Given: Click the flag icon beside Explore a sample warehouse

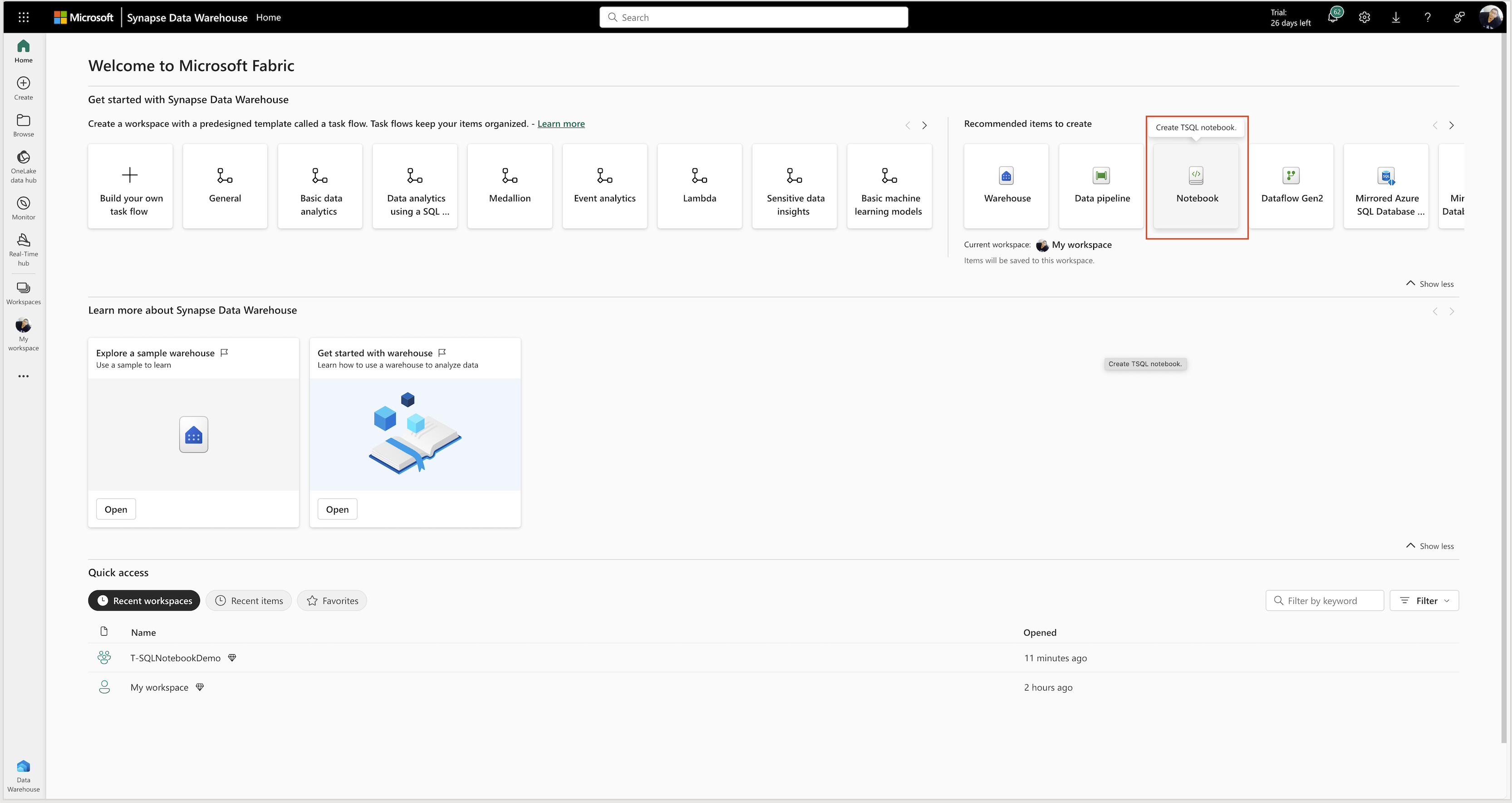Looking at the screenshot, I should (x=224, y=352).
